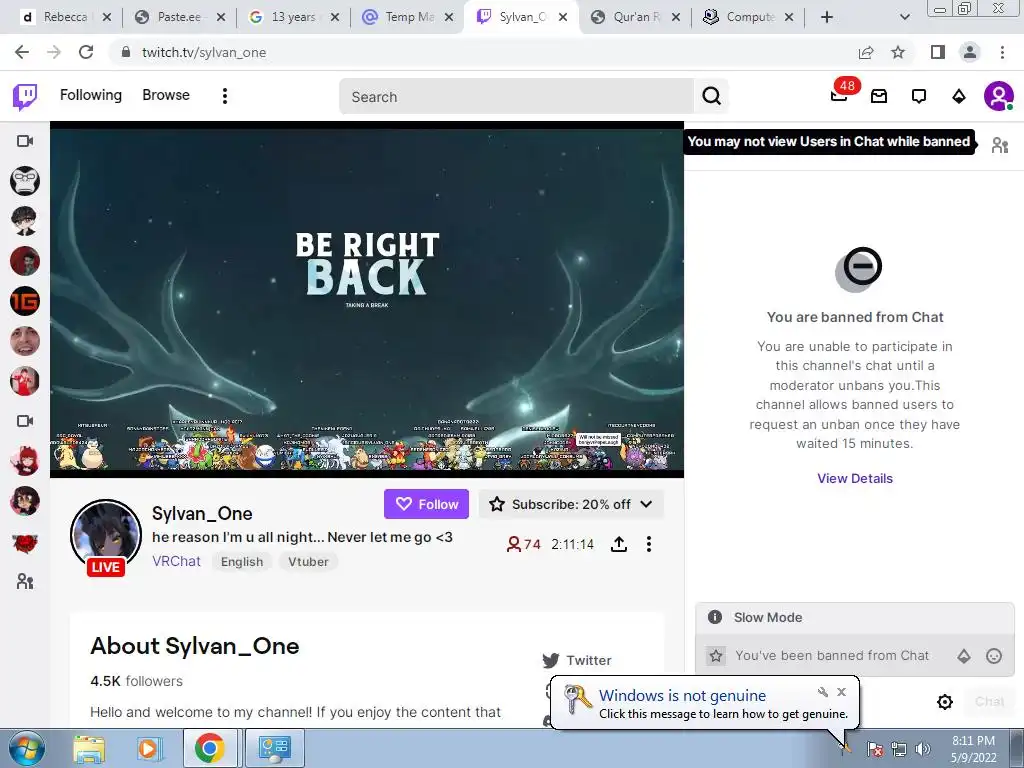Click the Bits icon in chat input

click(964, 656)
